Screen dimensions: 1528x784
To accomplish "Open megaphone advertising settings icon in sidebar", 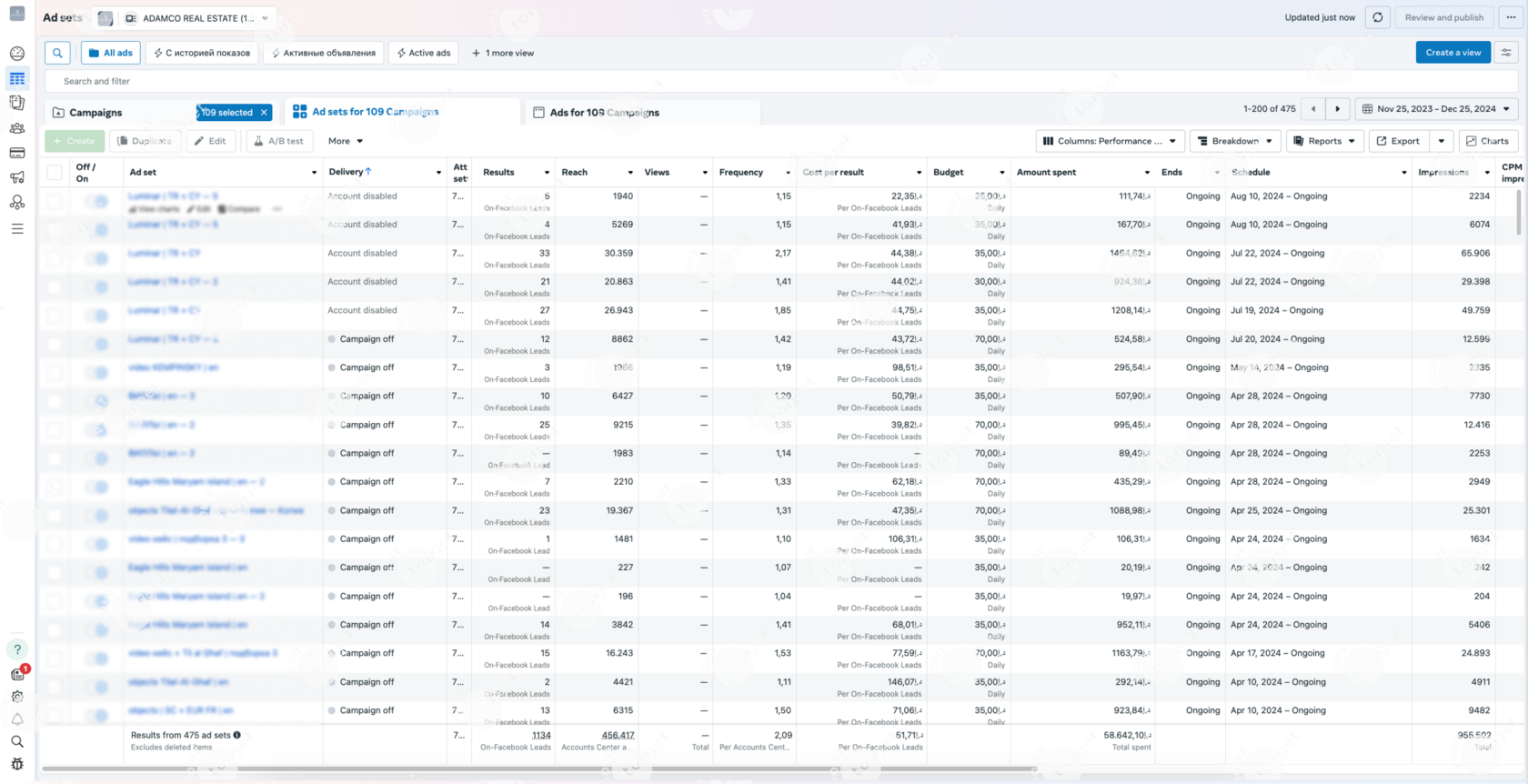I will (x=17, y=177).
